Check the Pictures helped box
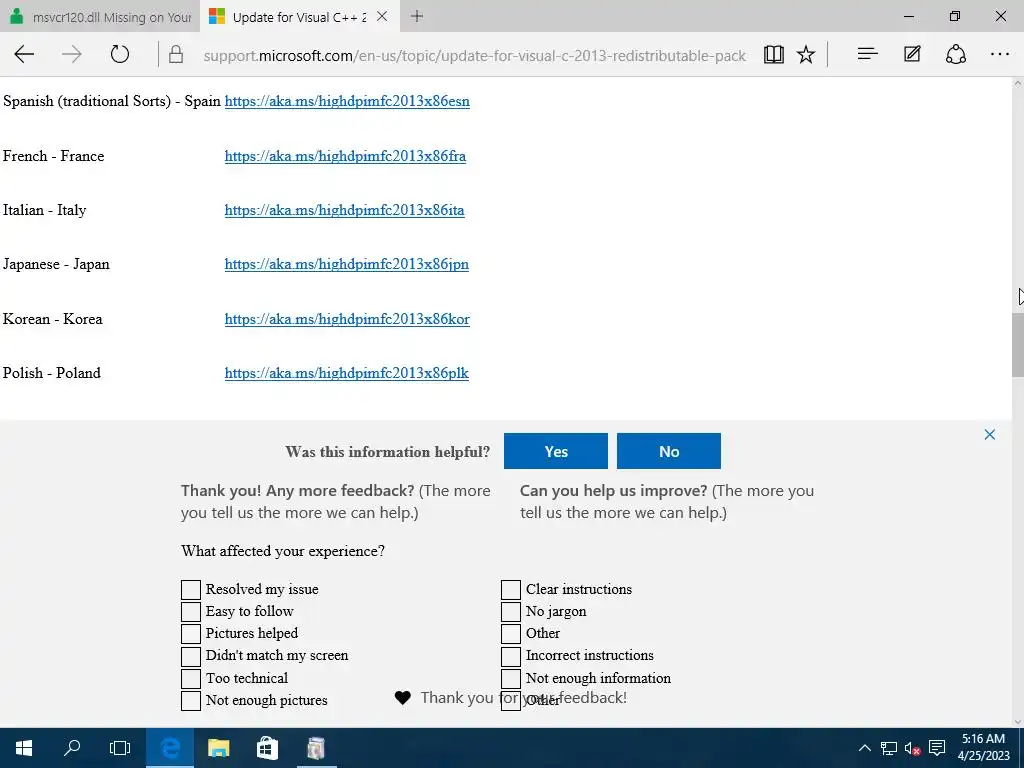This screenshot has width=1024, height=768. pyautogui.click(x=191, y=634)
